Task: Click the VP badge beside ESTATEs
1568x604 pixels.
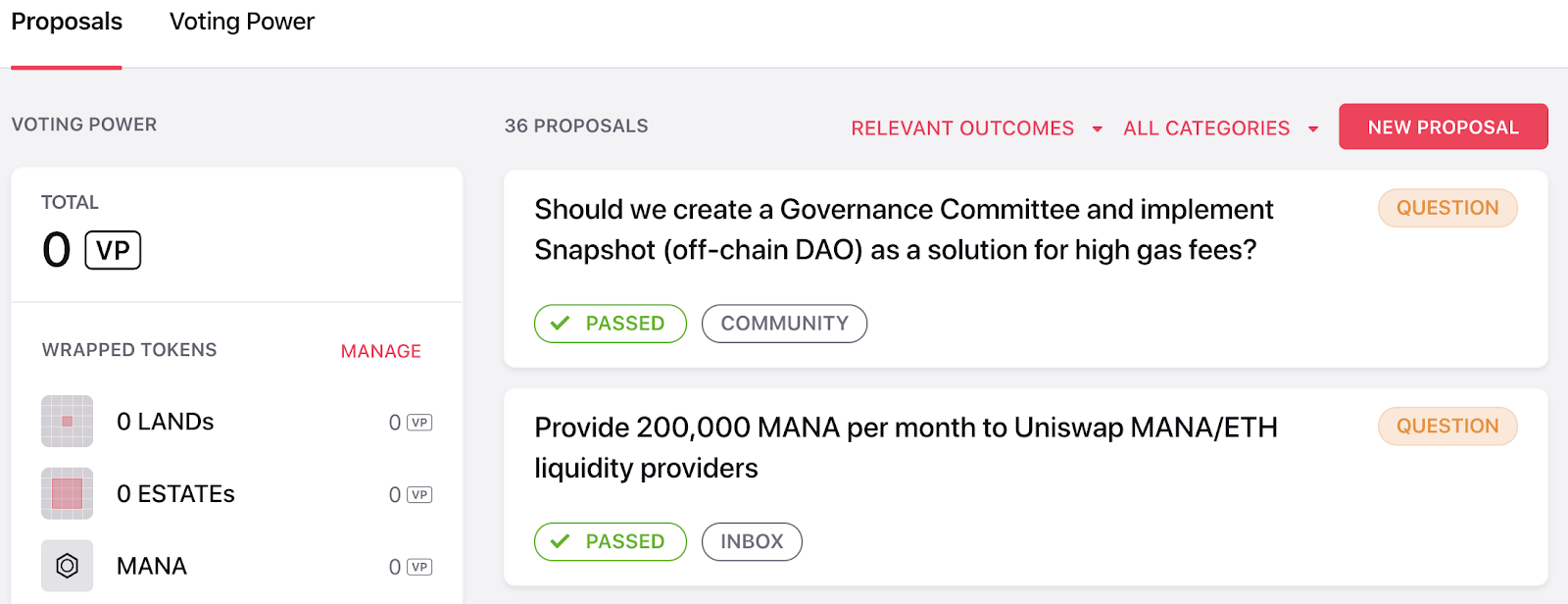Action: click(x=419, y=495)
